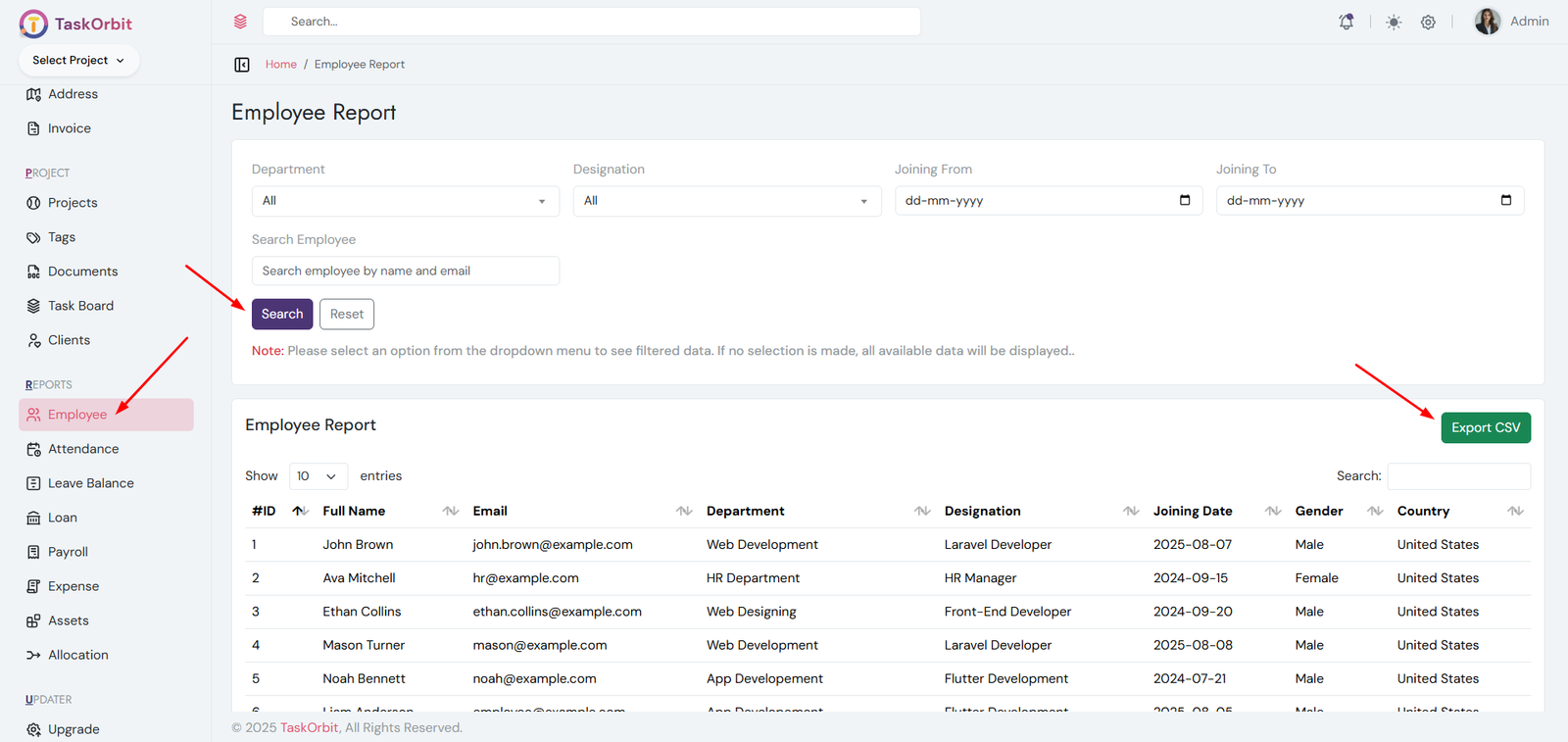Image resolution: width=1568 pixels, height=742 pixels.
Task: Change the show entries count dropdown
Action: (317, 476)
